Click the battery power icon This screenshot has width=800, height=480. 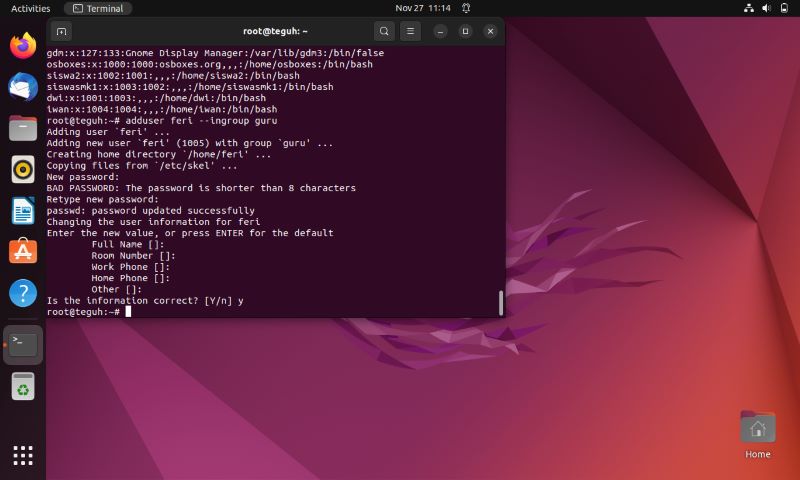(x=784, y=8)
